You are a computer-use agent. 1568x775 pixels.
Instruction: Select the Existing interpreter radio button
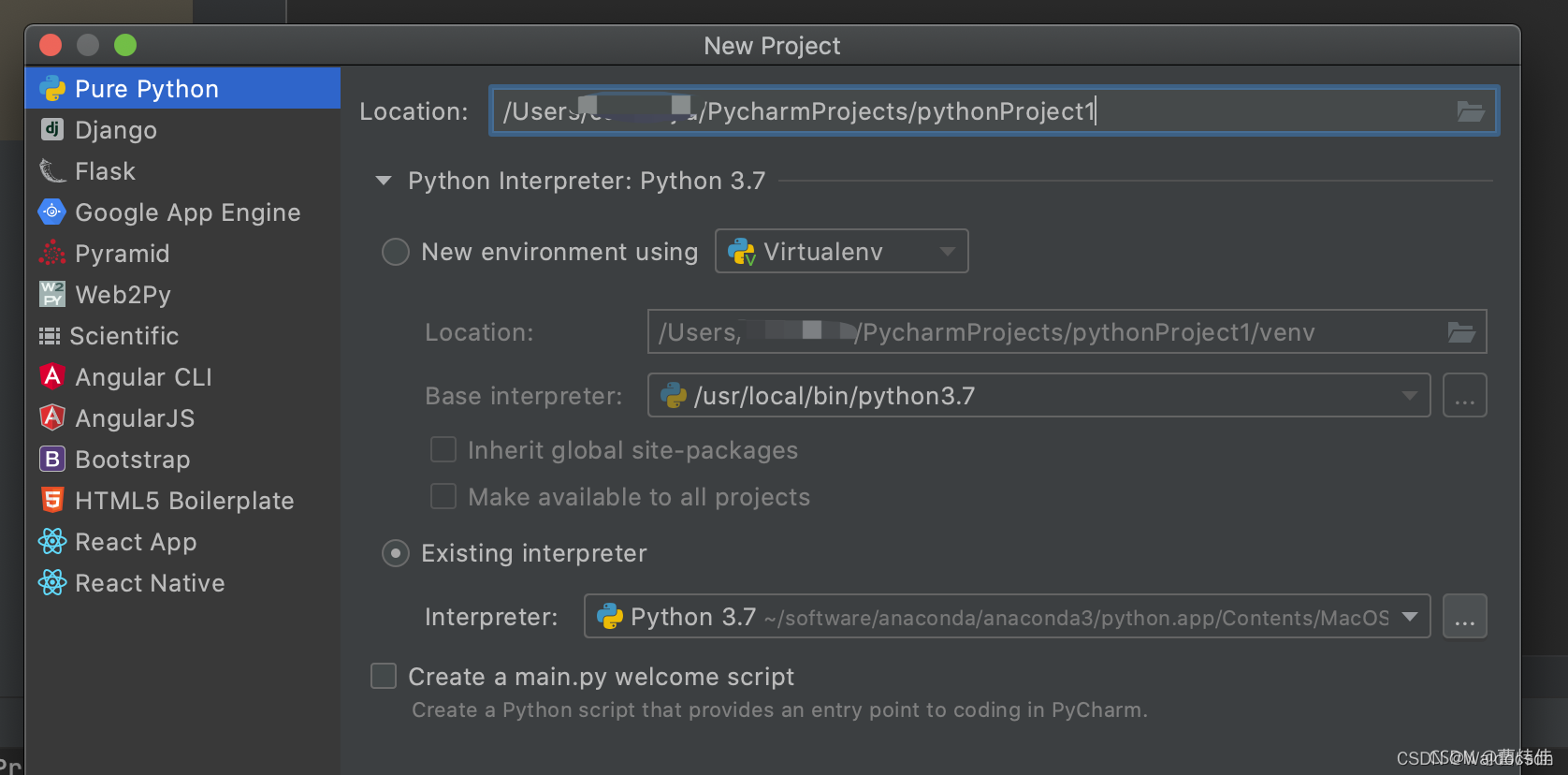396,553
